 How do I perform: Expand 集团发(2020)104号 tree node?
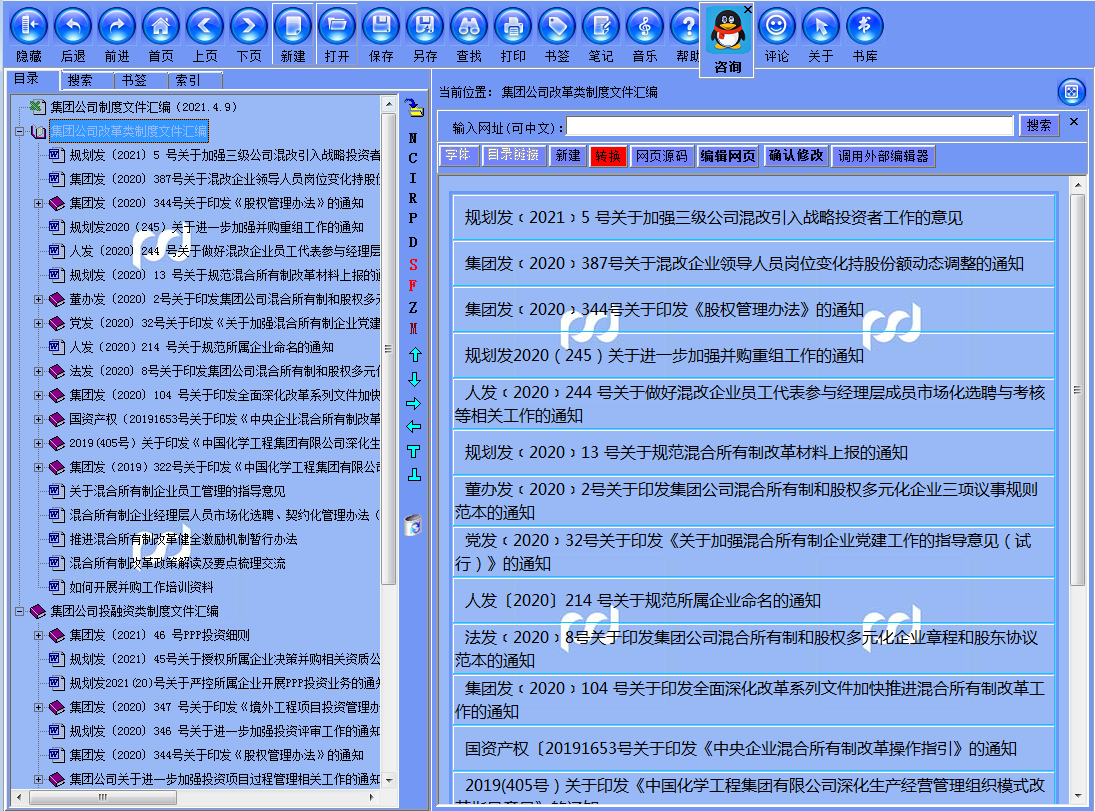(38, 395)
